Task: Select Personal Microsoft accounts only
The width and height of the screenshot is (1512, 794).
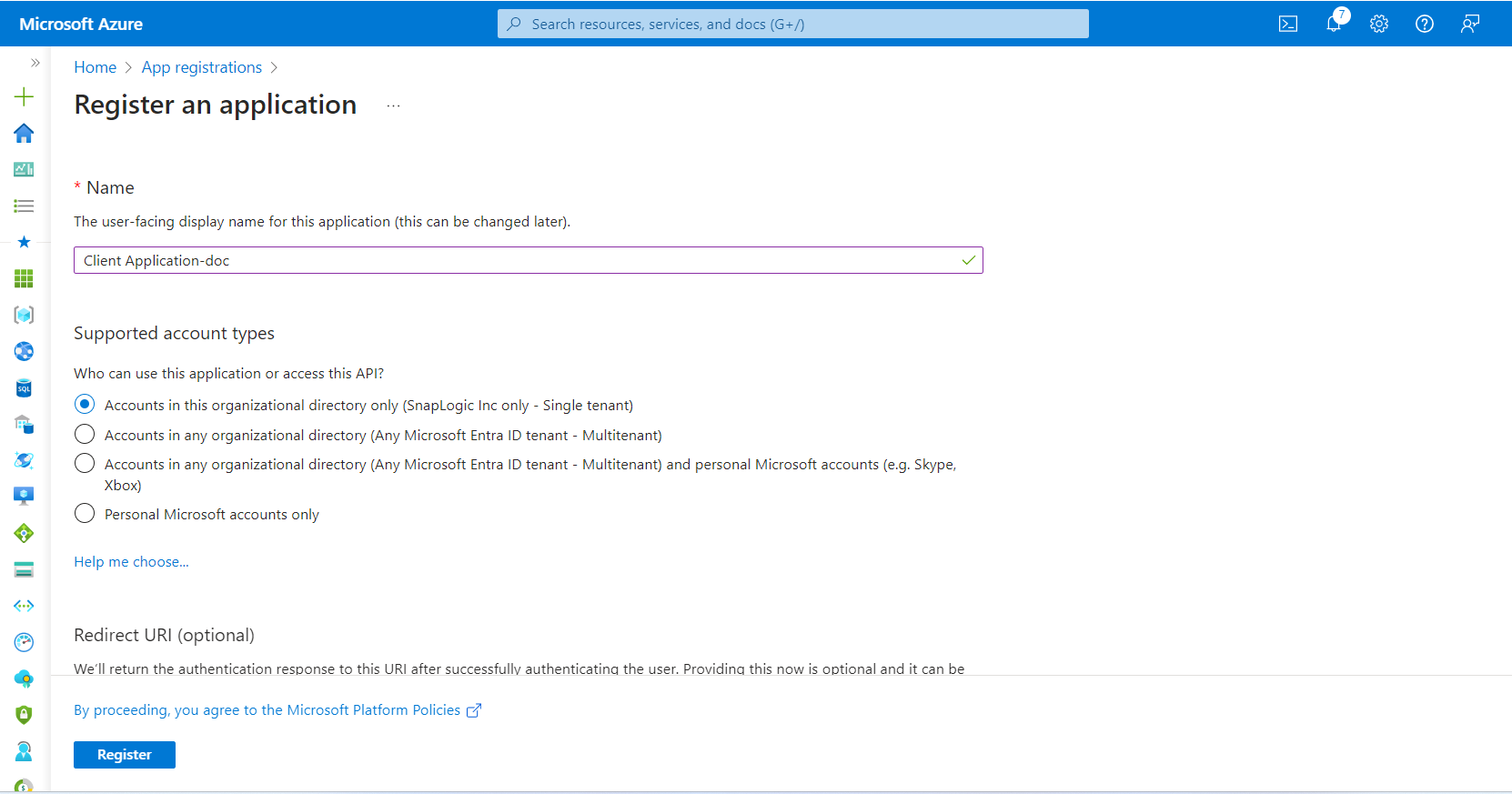Action: [x=85, y=514]
